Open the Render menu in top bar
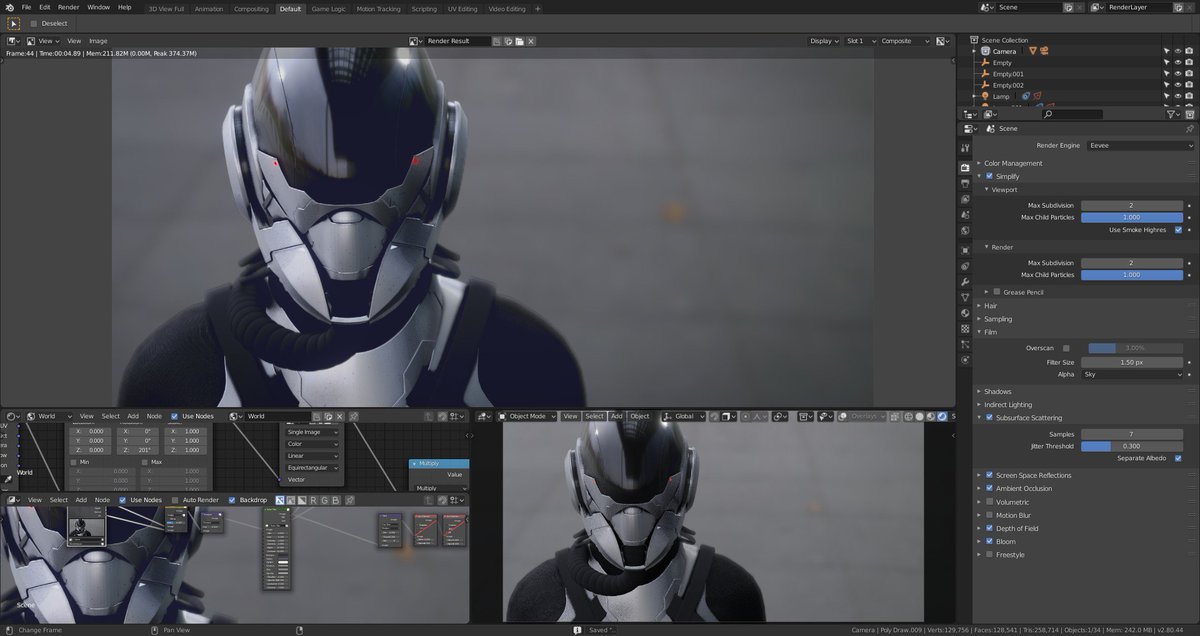This screenshot has width=1200, height=636. 68,7
